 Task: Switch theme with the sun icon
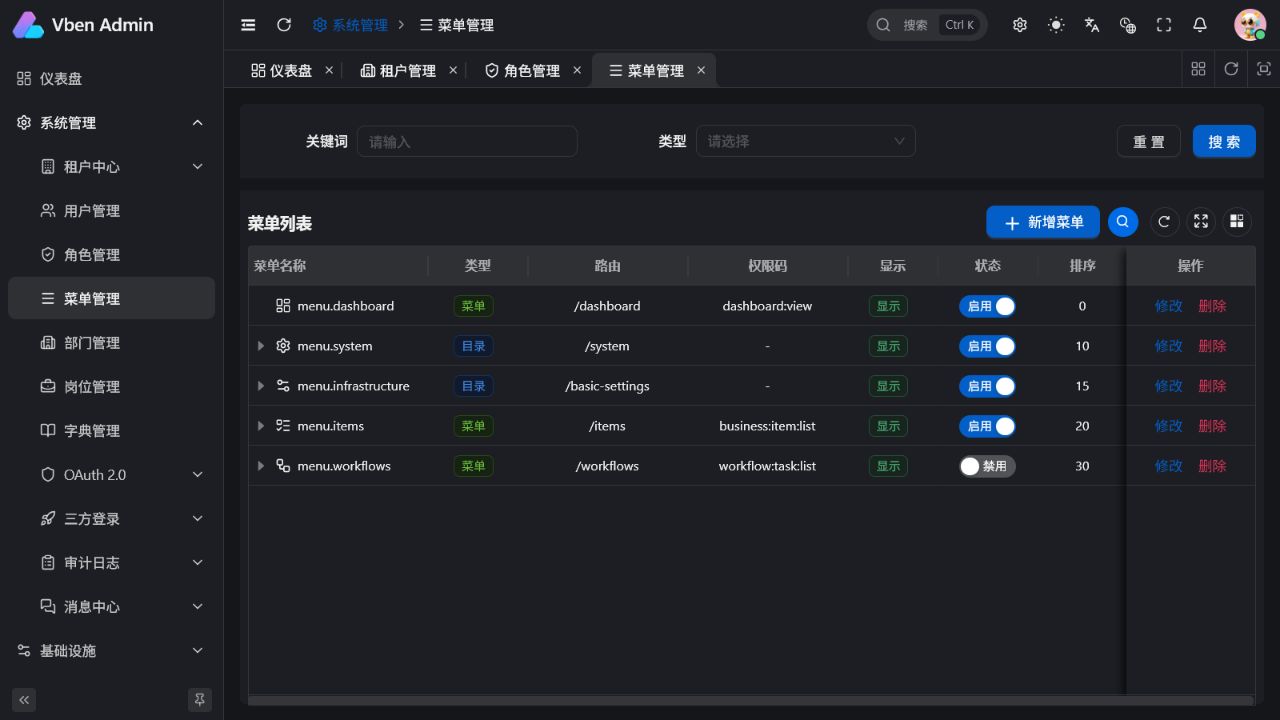point(1056,25)
